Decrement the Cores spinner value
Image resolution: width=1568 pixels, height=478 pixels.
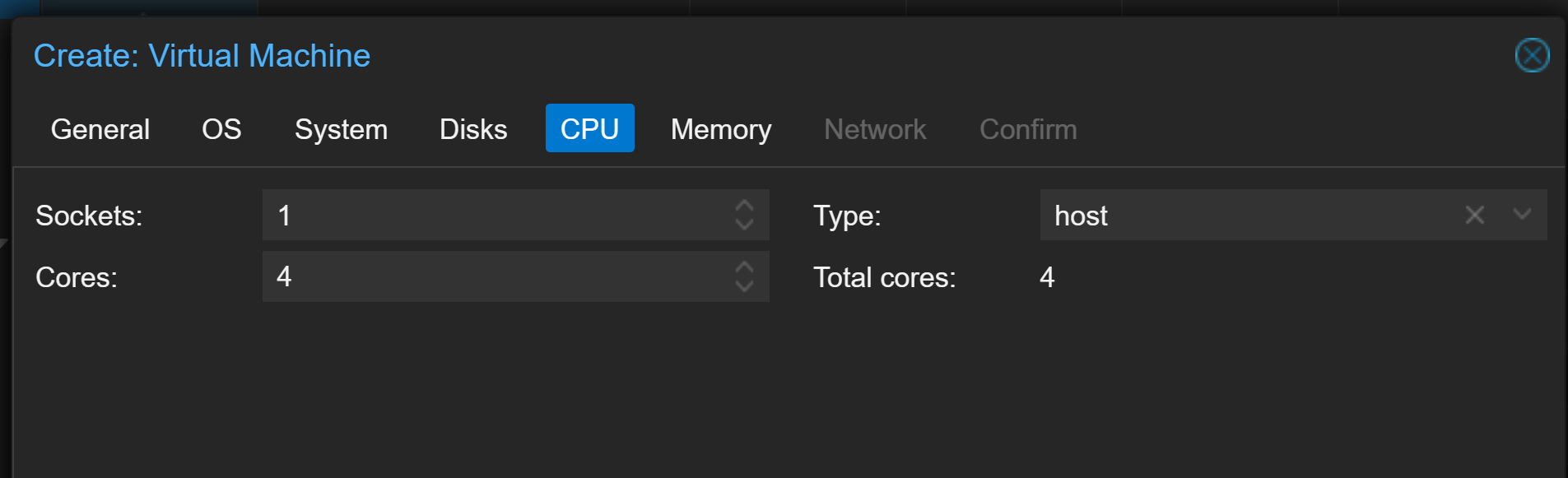[x=744, y=286]
